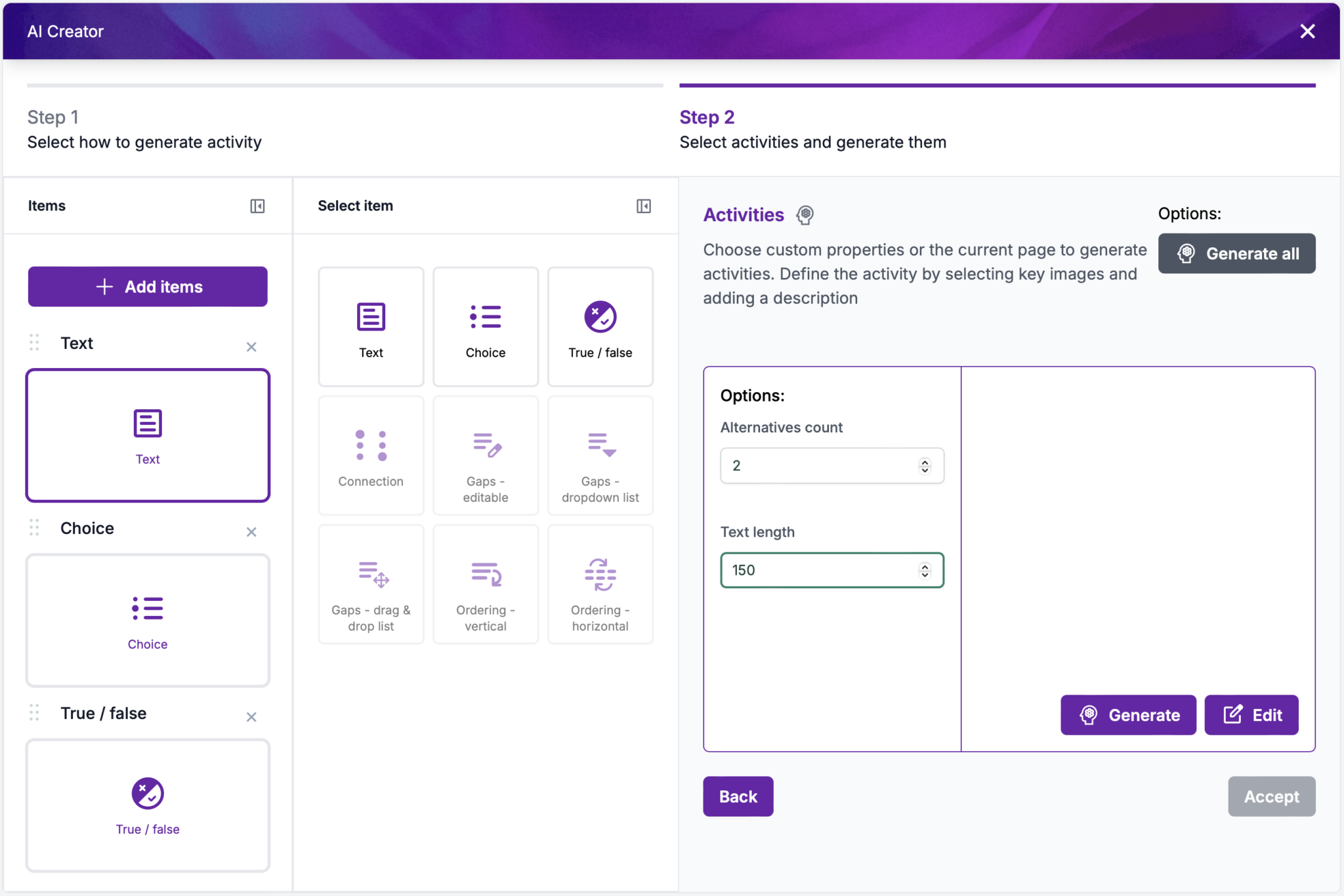Grab the drag handle of Choice item
The width and height of the screenshot is (1344, 896).
(x=35, y=527)
